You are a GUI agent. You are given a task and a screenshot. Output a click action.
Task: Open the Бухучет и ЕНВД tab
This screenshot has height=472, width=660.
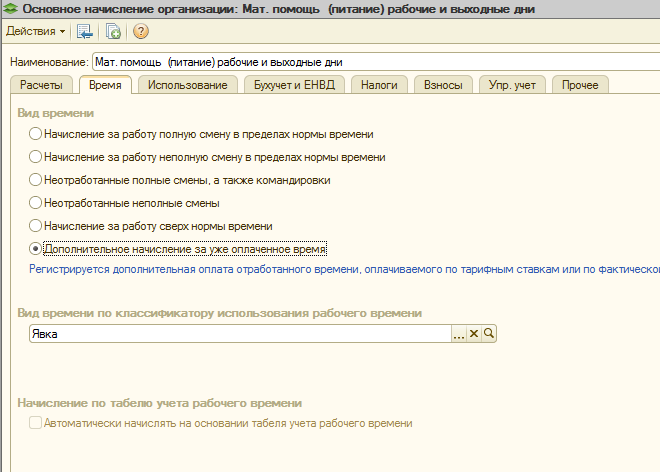[x=295, y=85]
